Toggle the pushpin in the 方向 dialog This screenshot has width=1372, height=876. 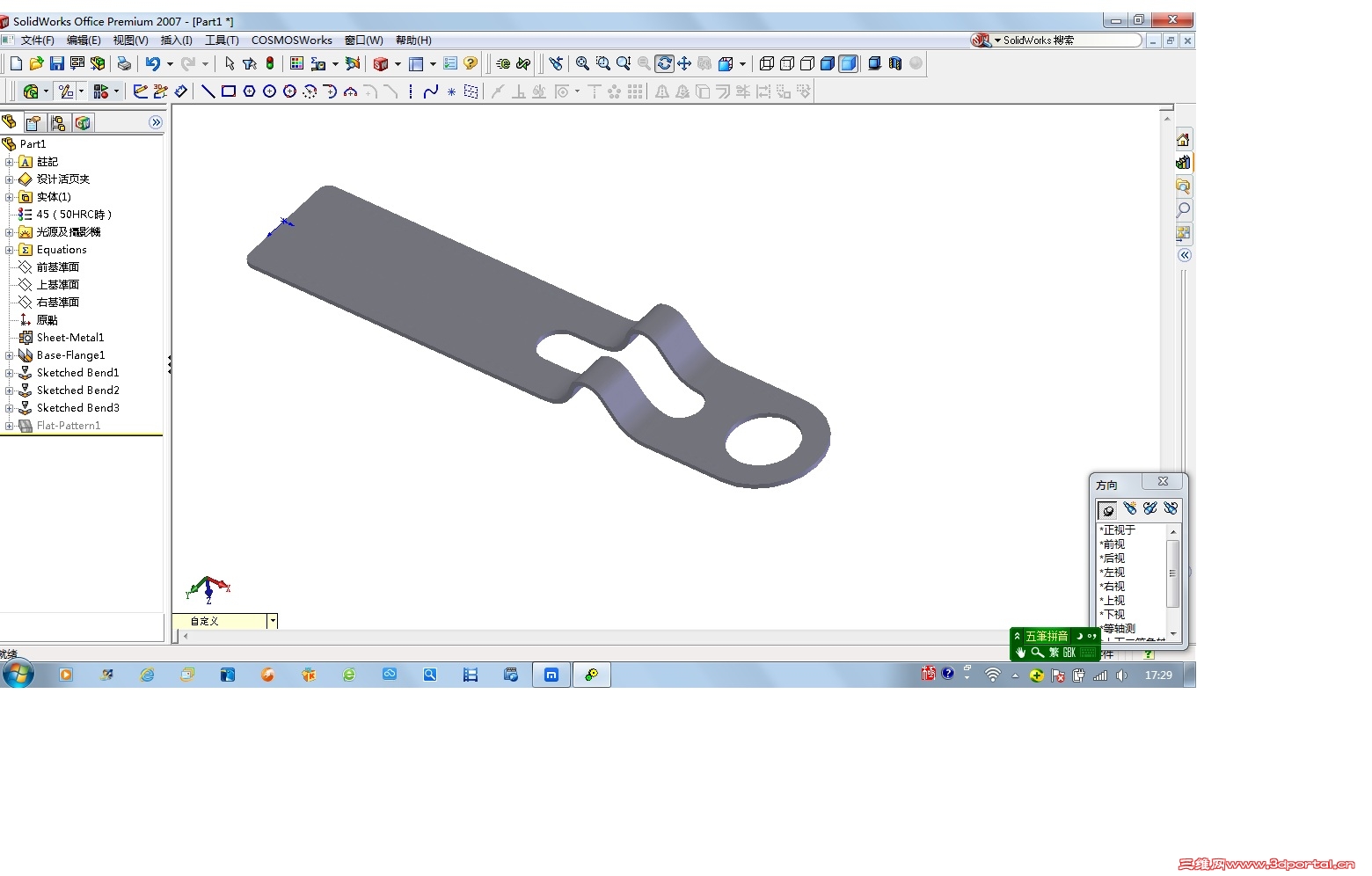click(x=1107, y=509)
